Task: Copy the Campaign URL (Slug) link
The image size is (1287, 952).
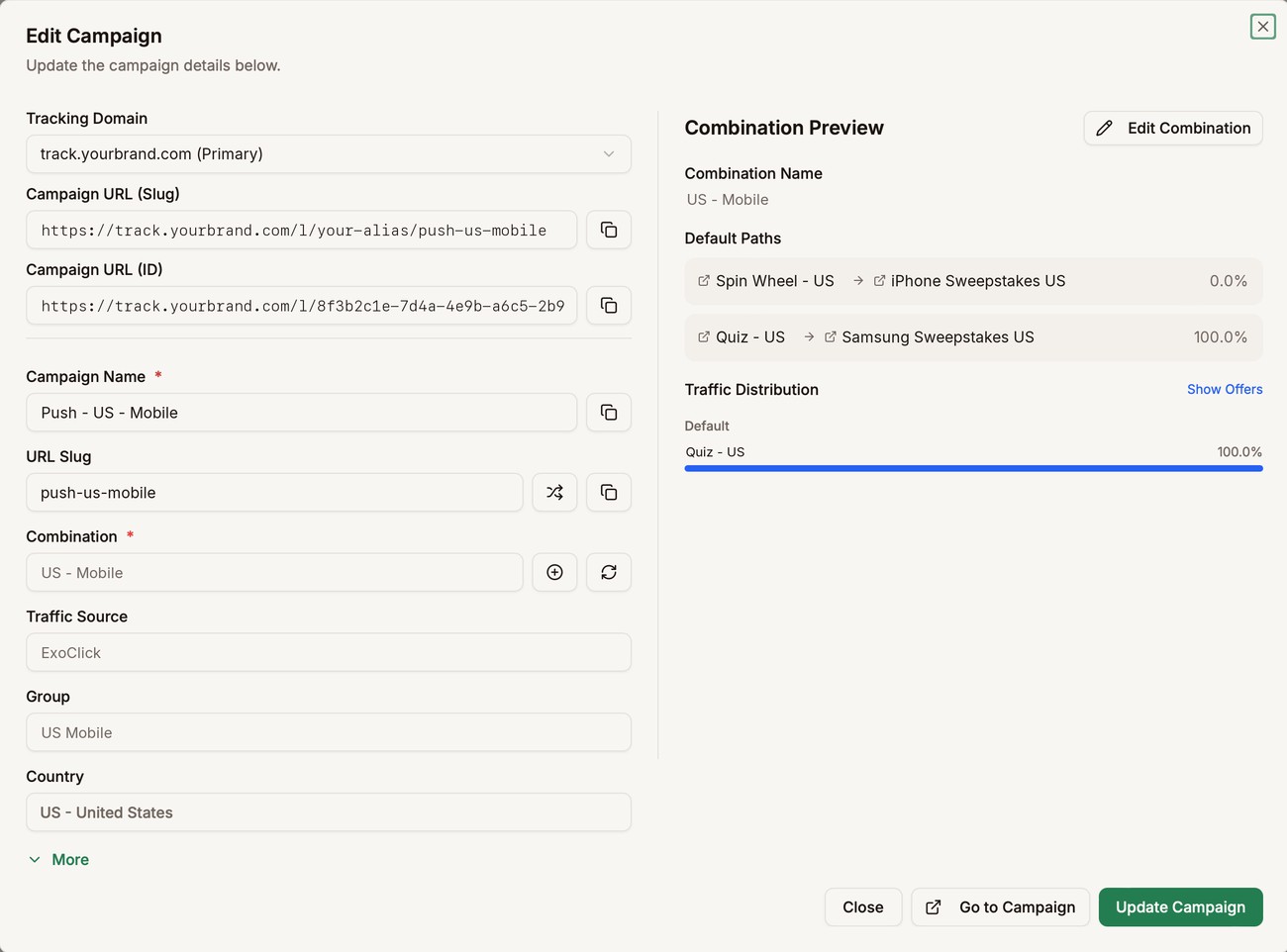Action: (x=609, y=230)
